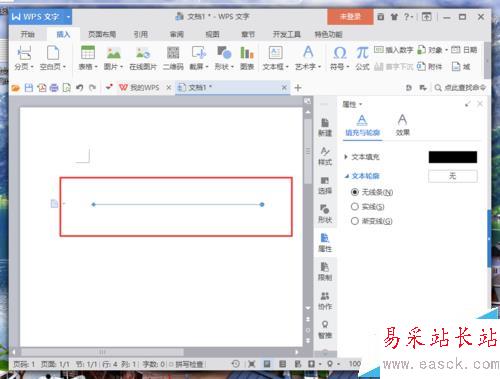Open the Collaboration (协作) sidebar panel
This screenshot has width=500, height=379.
[325, 300]
